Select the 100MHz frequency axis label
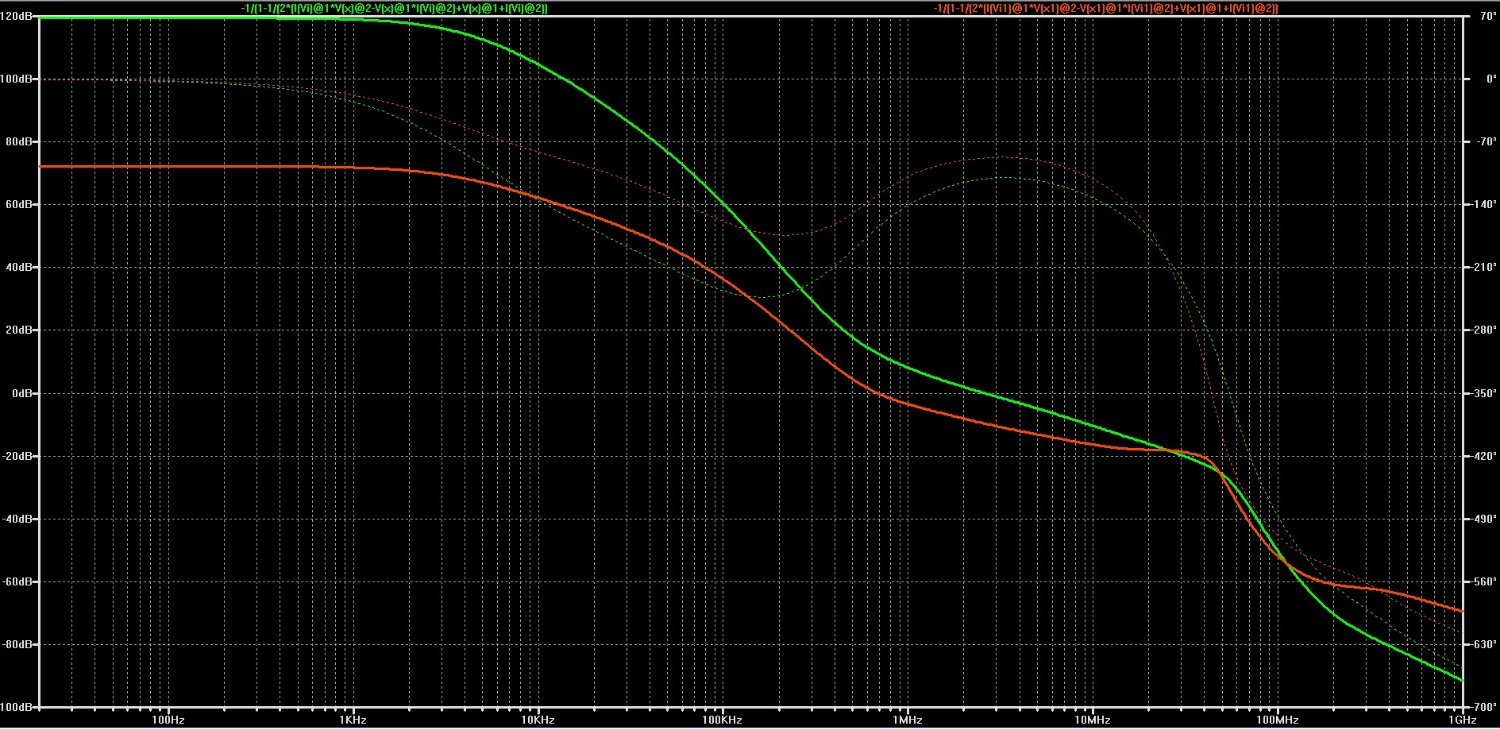1500x730 pixels. click(1277, 720)
